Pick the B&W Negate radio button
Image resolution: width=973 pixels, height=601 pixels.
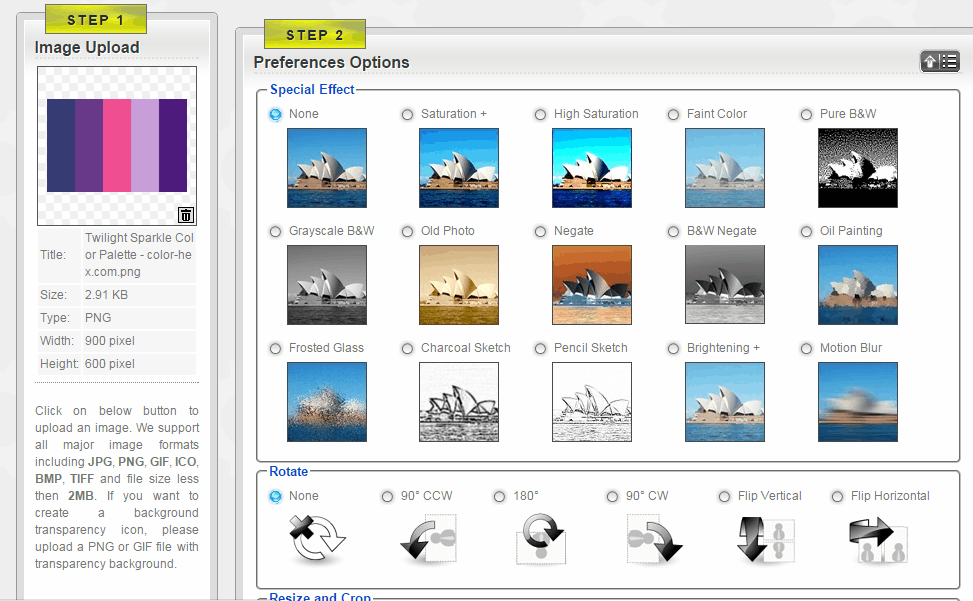pyautogui.click(x=673, y=231)
